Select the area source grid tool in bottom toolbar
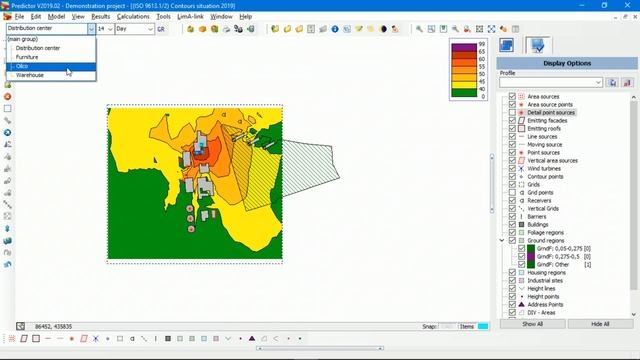 click(x=12, y=338)
